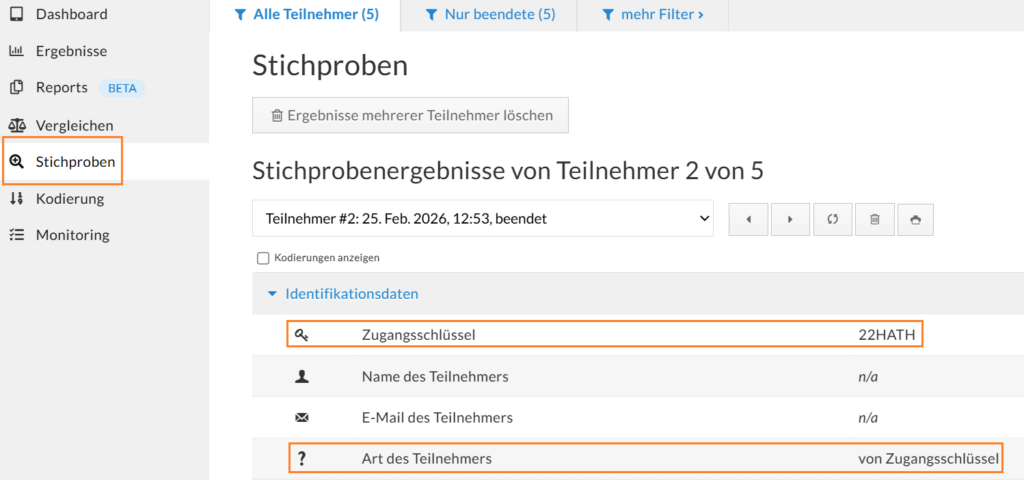Click the refresh results icon button

(832, 219)
